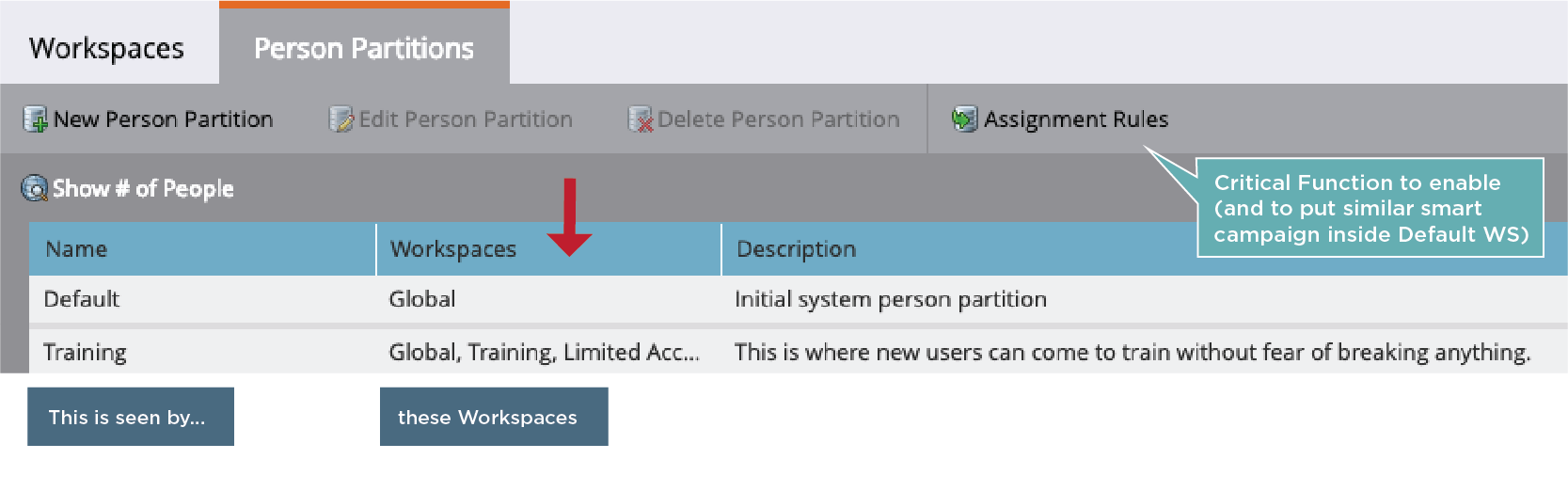Click the Show # of People link
The image size is (1568, 491).
point(143,189)
